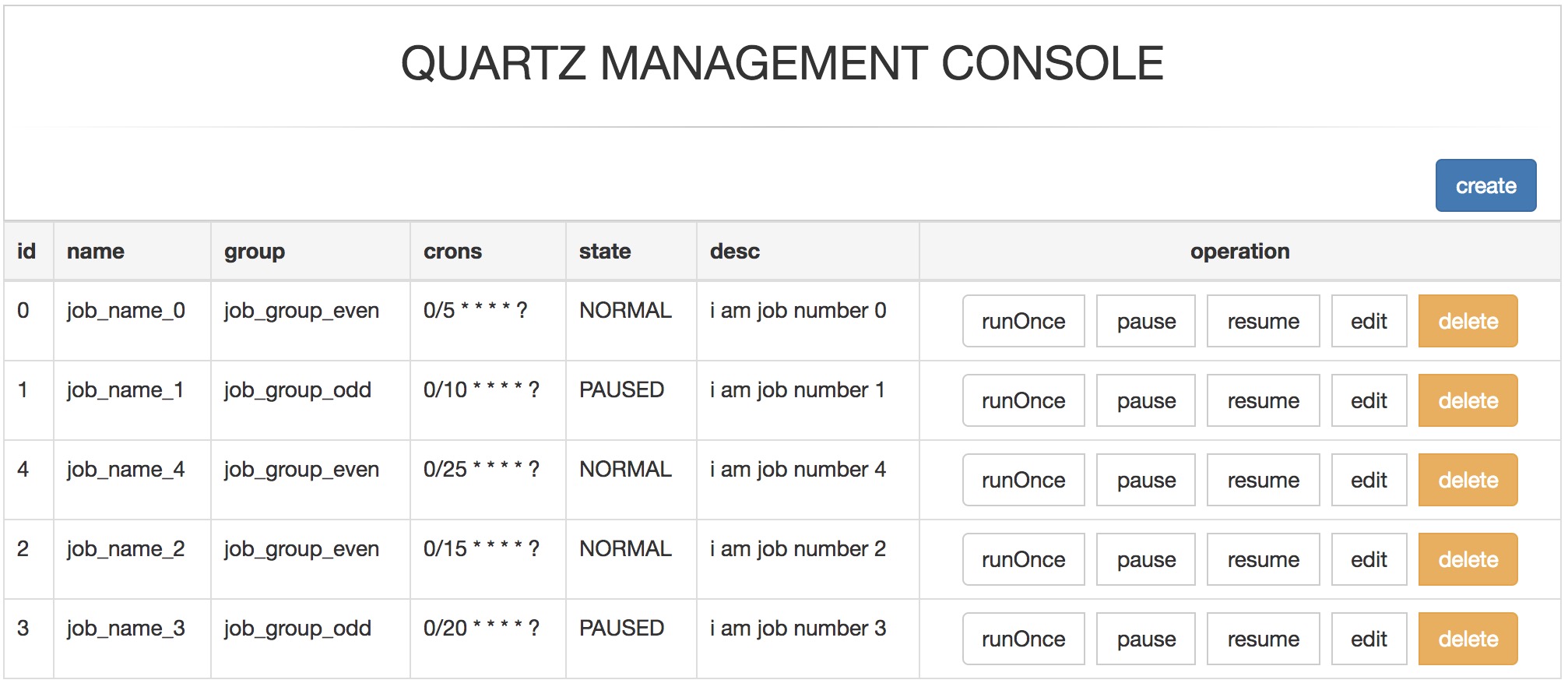Resume paused job_name_3

coord(1263,639)
